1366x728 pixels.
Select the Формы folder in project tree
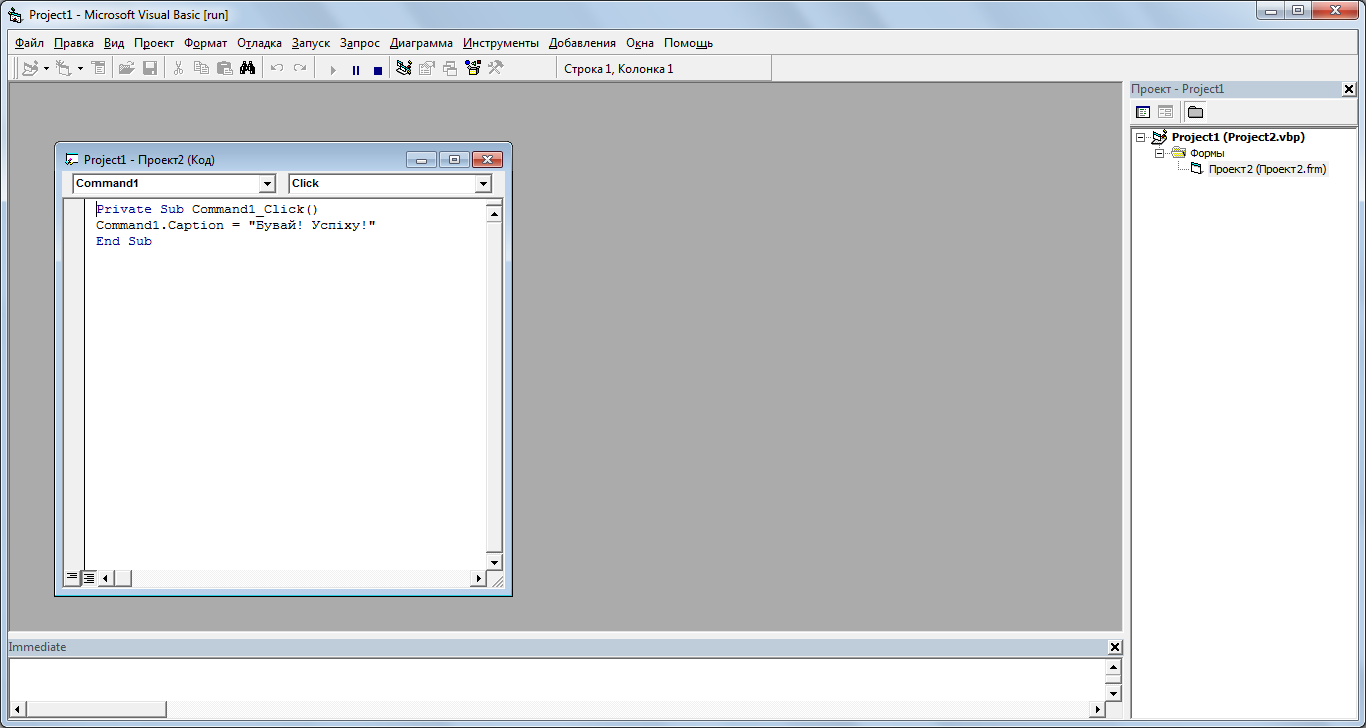click(x=1207, y=153)
